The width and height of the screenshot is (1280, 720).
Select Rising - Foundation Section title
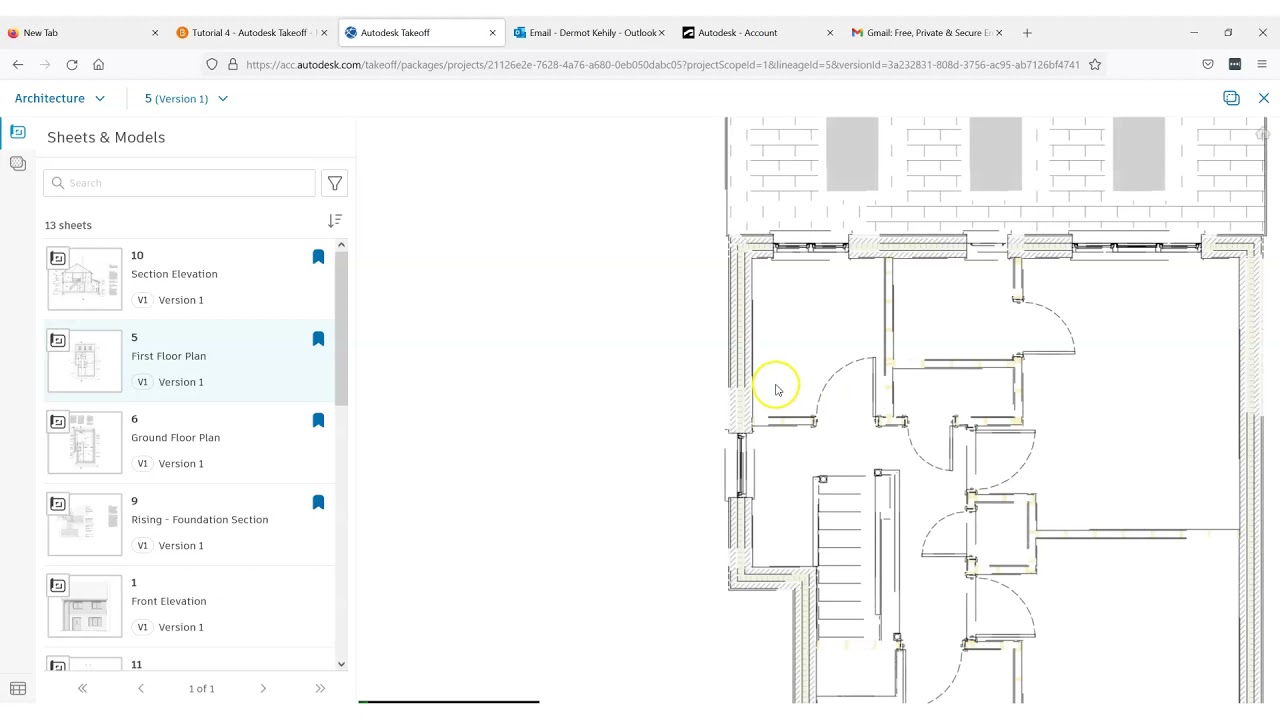point(199,520)
